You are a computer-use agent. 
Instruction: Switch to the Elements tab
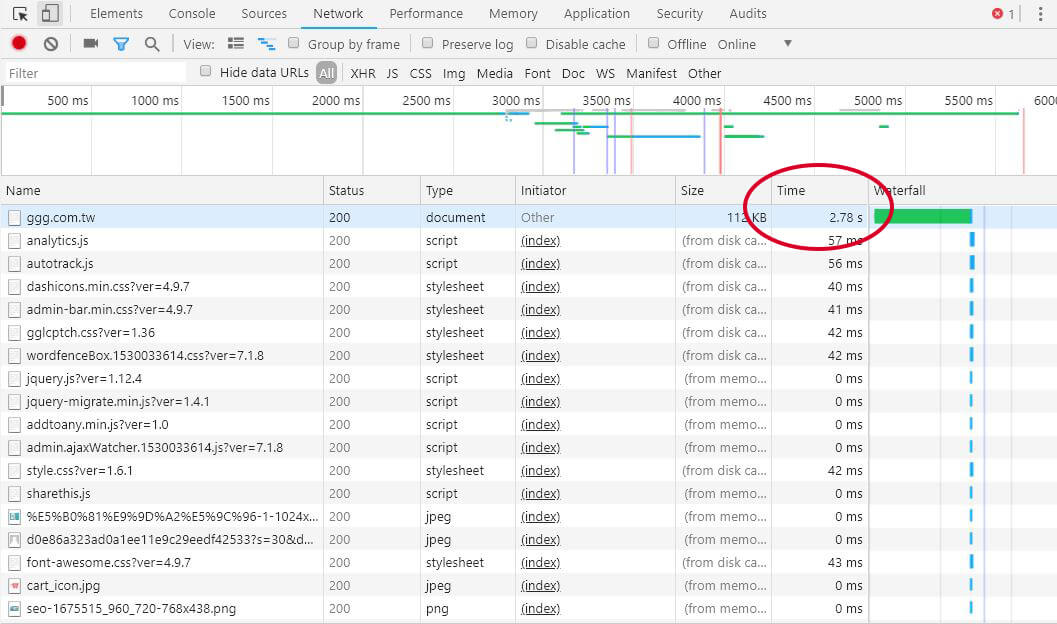click(117, 13)
